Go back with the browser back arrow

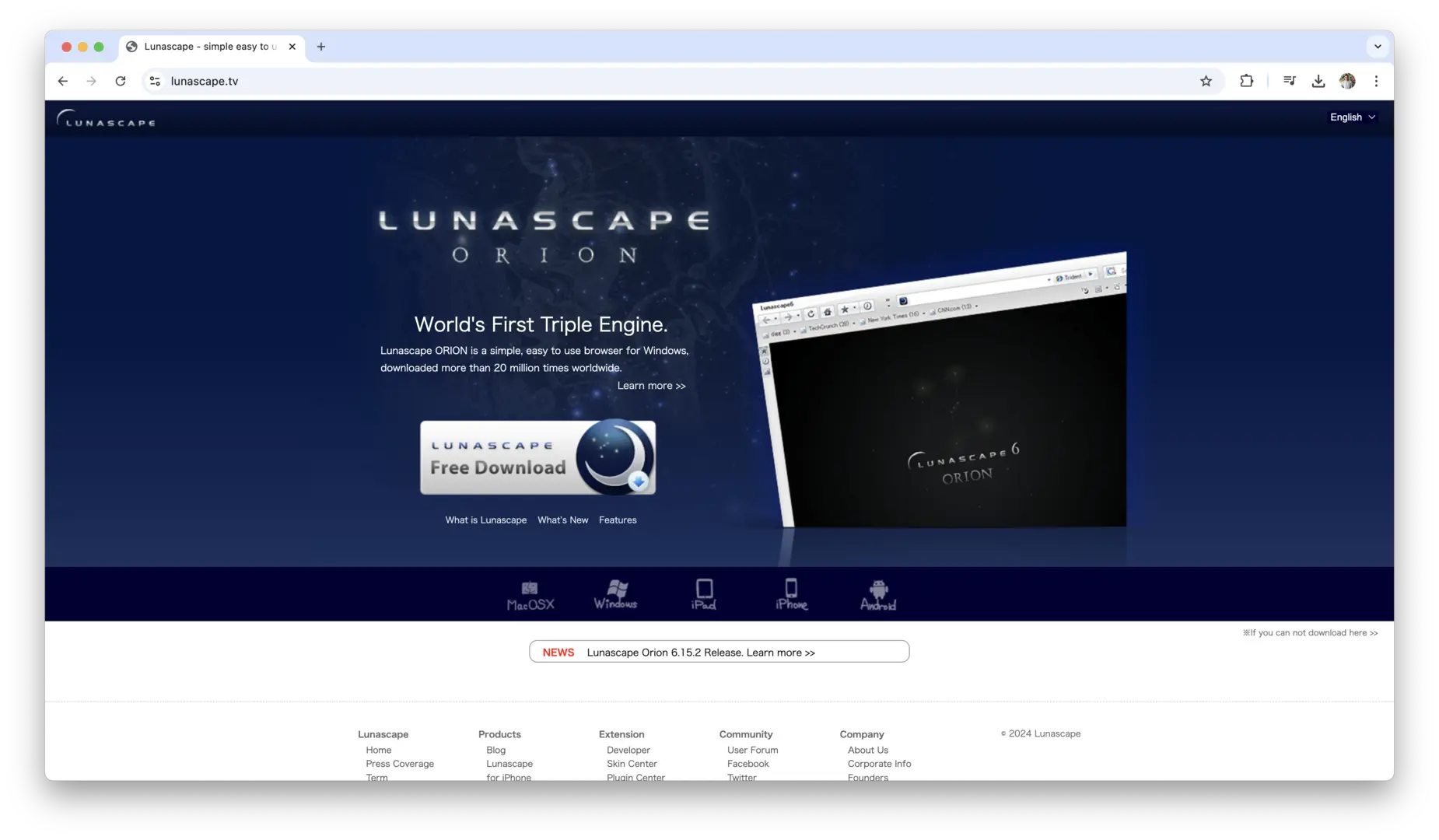click(63, 81)
